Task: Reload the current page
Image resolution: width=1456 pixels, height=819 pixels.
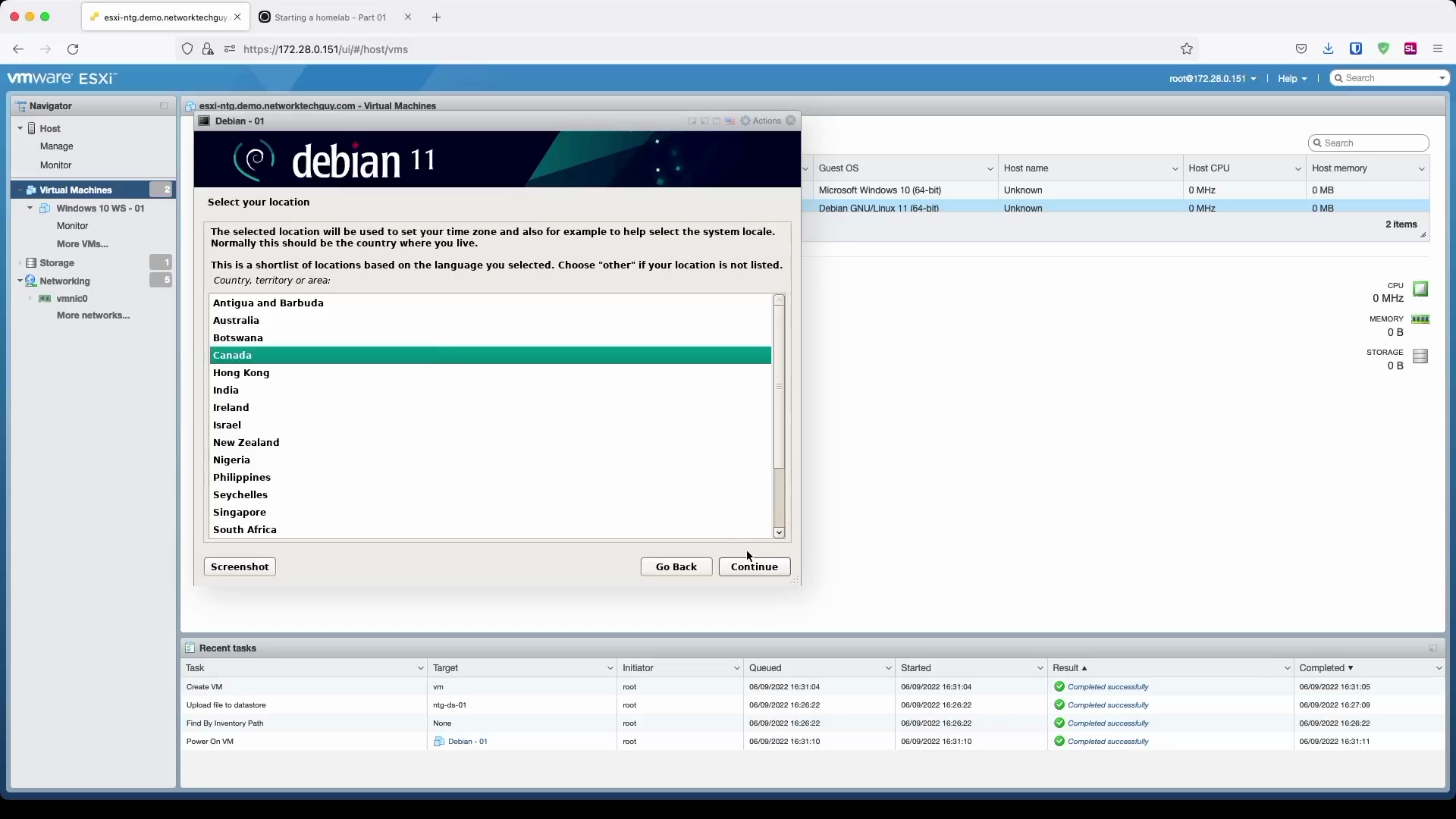Action: click(73, 49)
